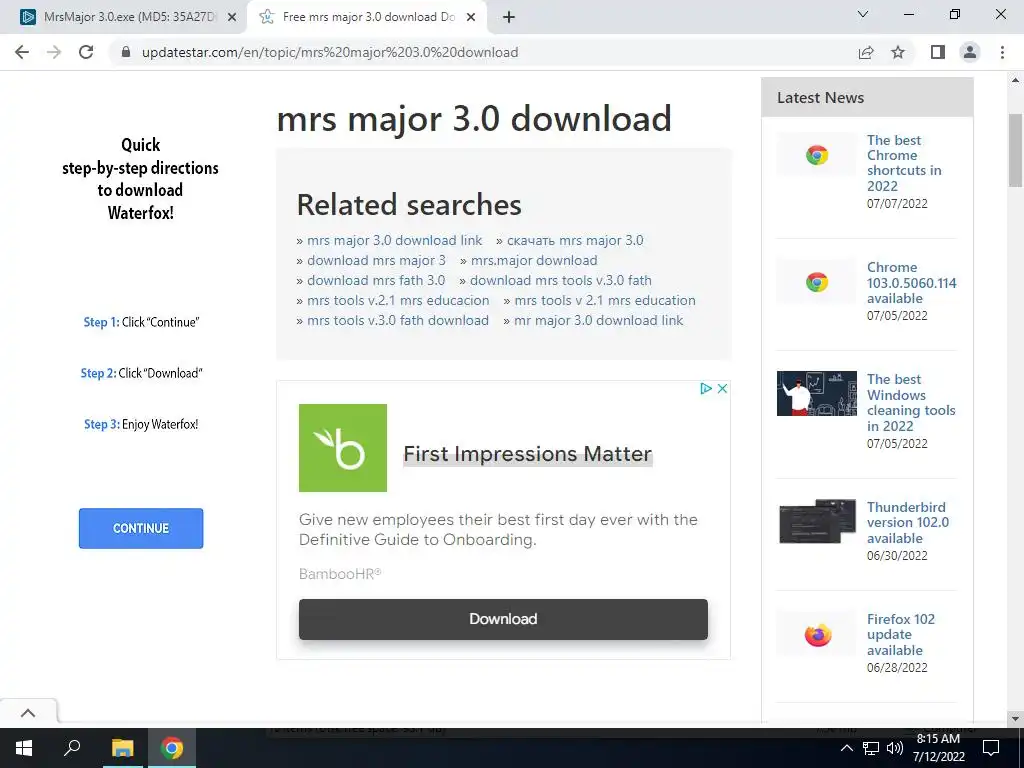Viewport: 1024px width, 768px height.
Task: Click the Firefox logo thumbnail
Action: pyautogui.click(x=817, y=634)
